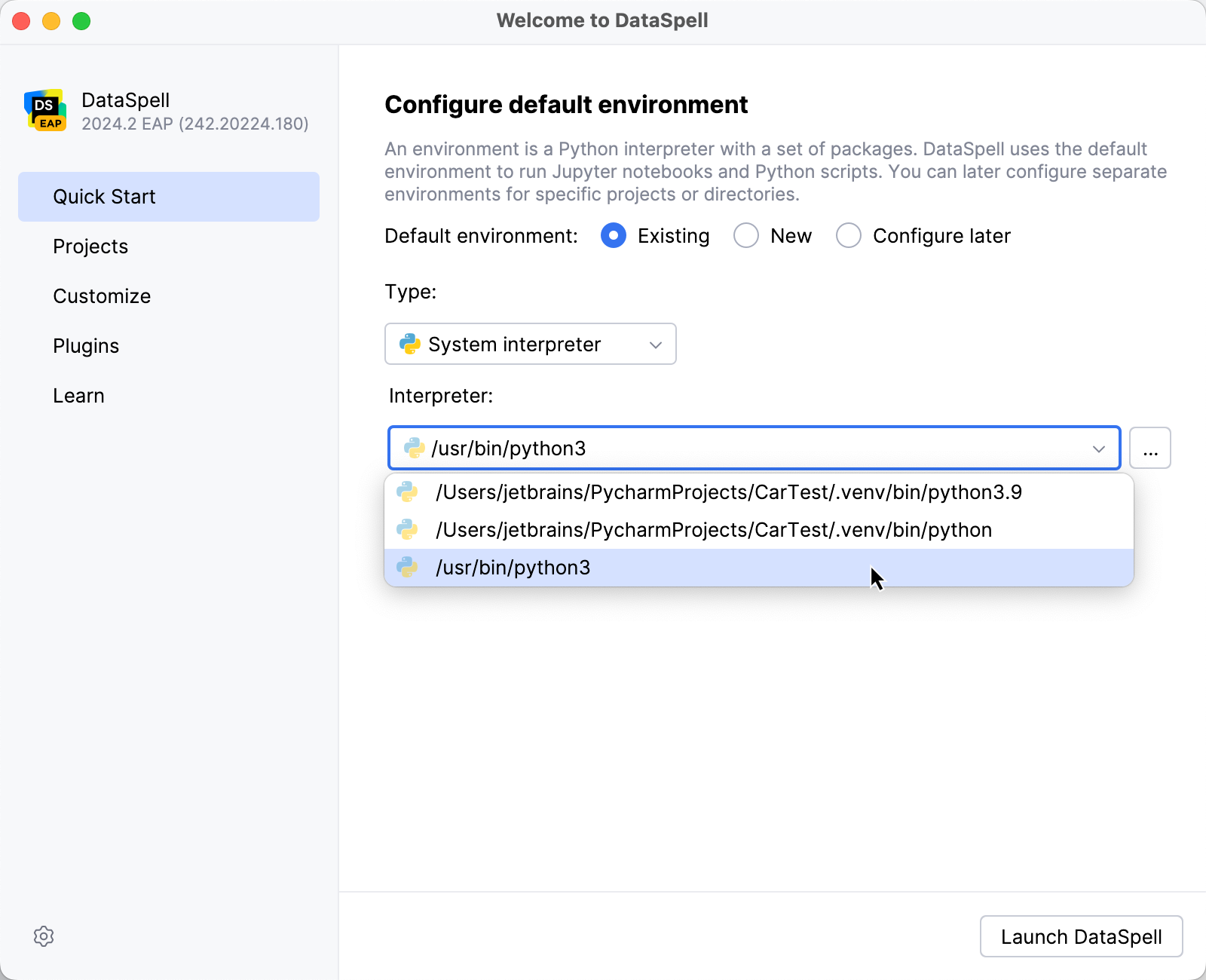The image size is (1206, 980).
Task: Collapse the interpreter dropdown via its chevron
Action: [1097, 448]
